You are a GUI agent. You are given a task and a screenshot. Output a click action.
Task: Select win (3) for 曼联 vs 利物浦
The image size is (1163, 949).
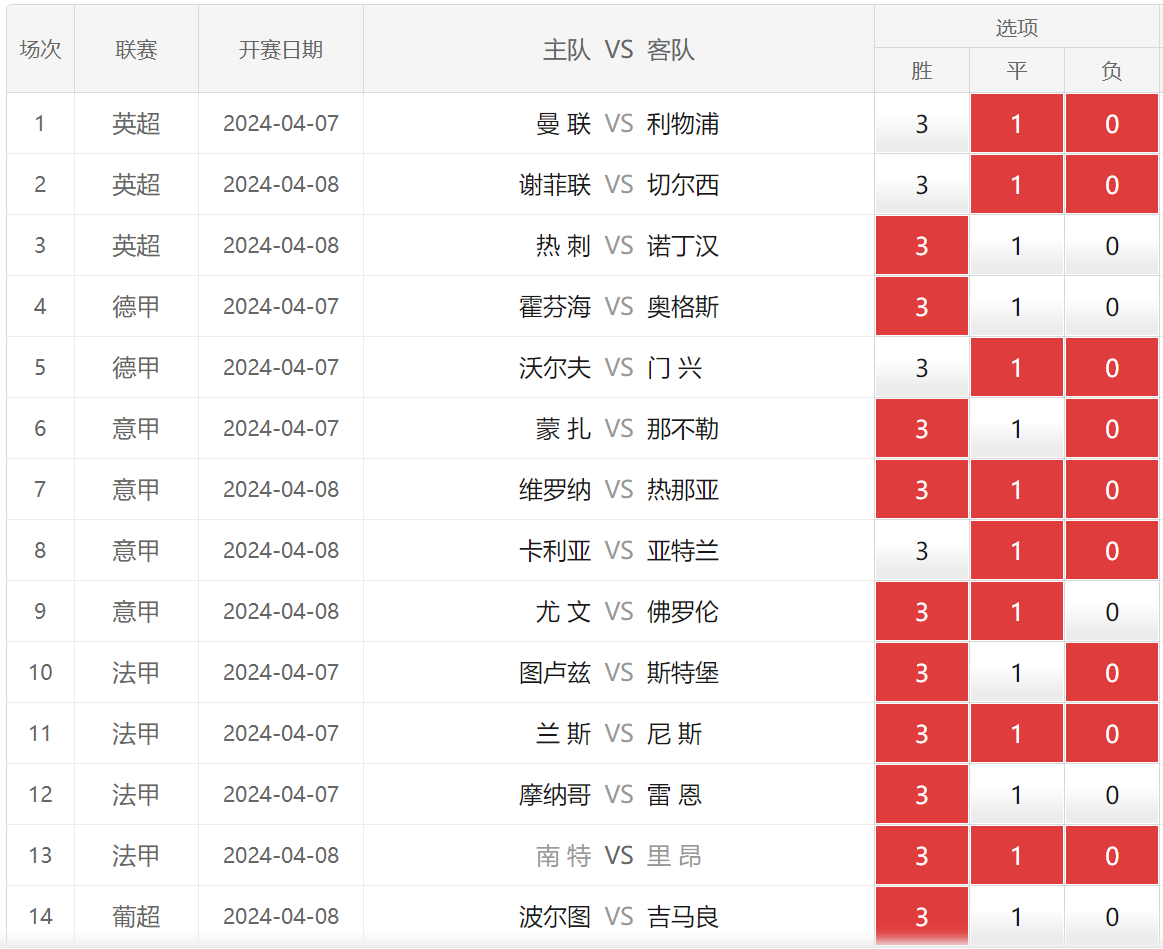pyautogui.click(x=921, y=123)
